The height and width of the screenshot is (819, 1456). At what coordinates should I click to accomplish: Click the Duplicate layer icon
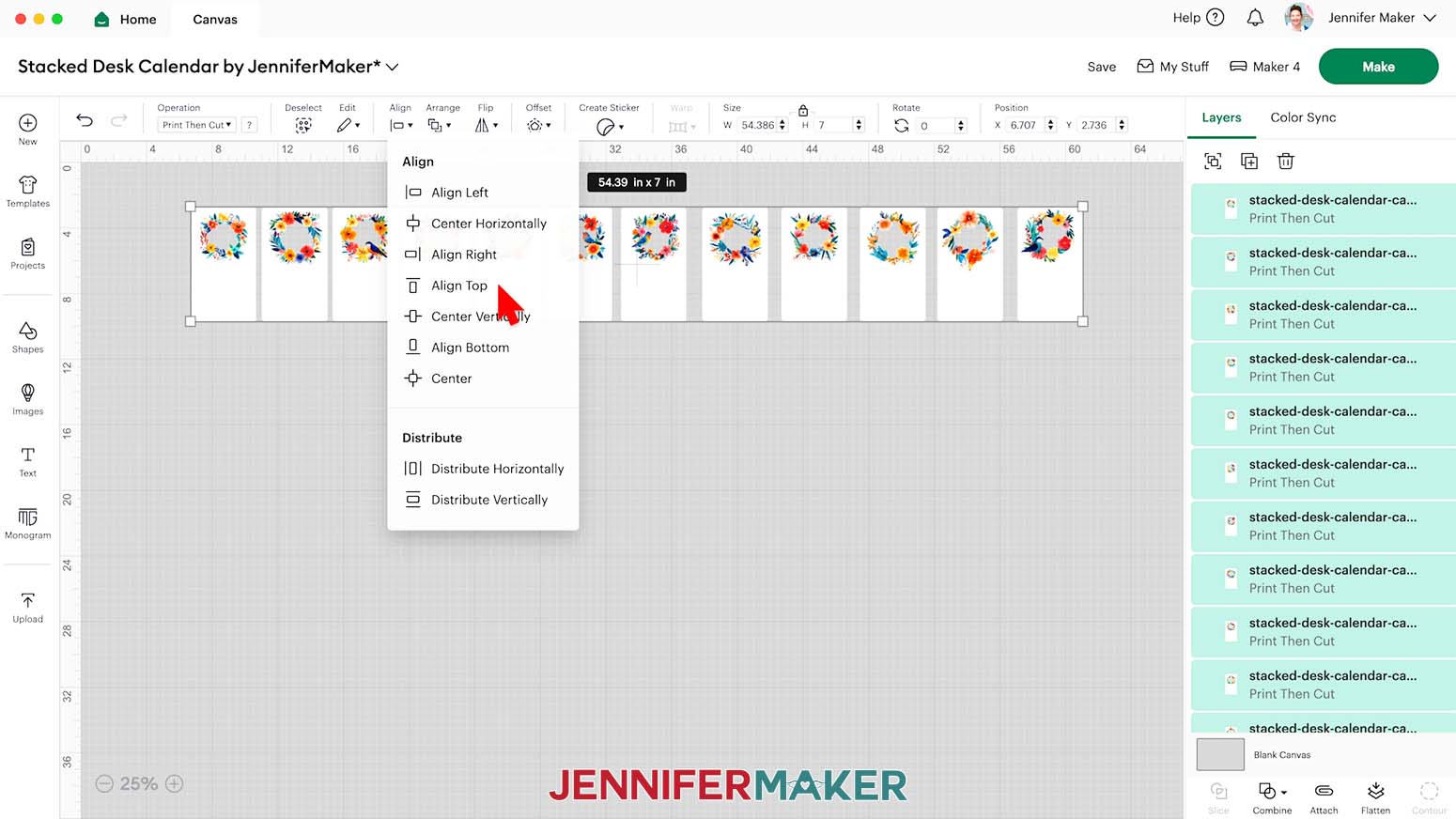click(1249, 162)
